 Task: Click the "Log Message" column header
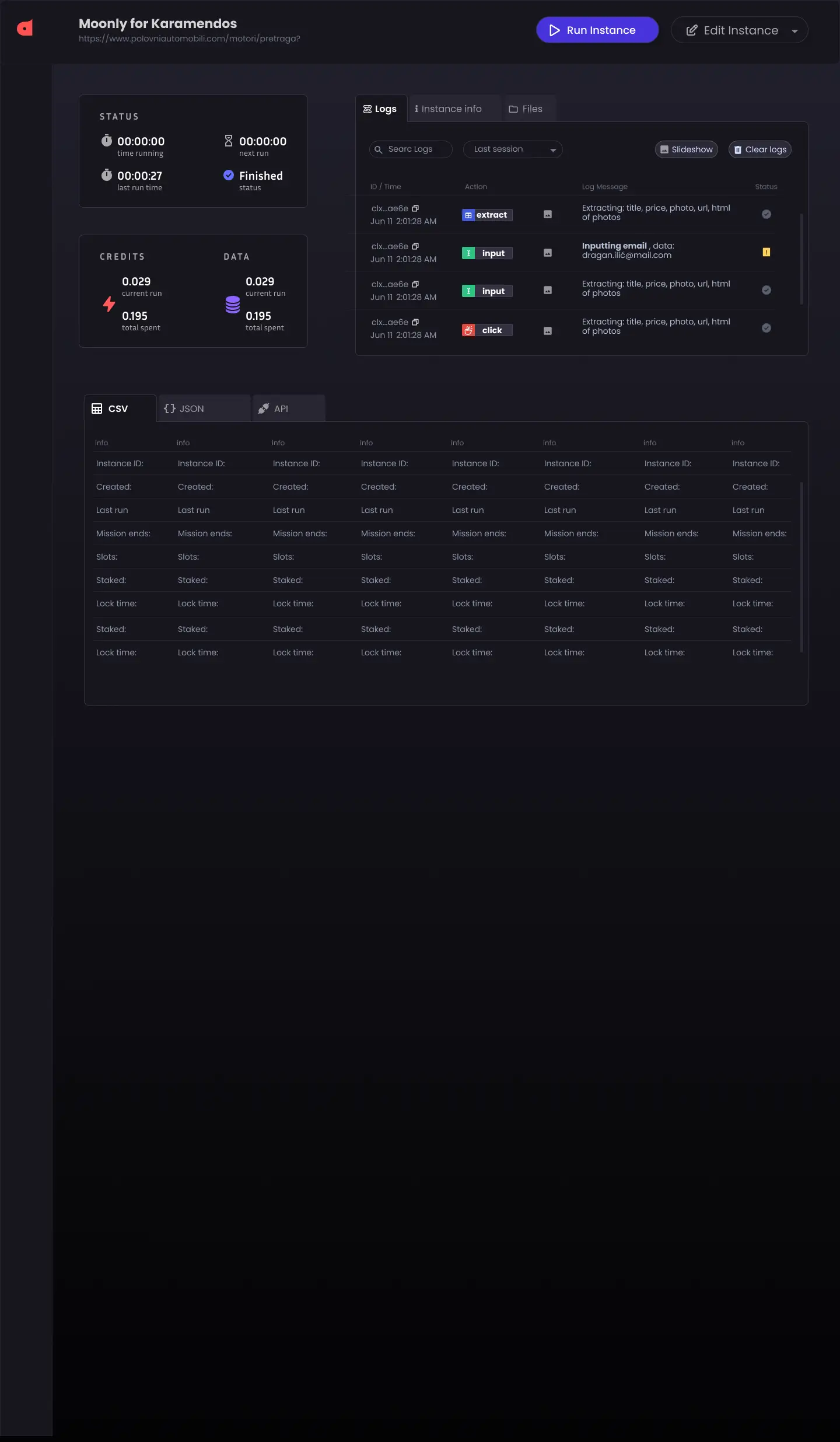(605, 187)
